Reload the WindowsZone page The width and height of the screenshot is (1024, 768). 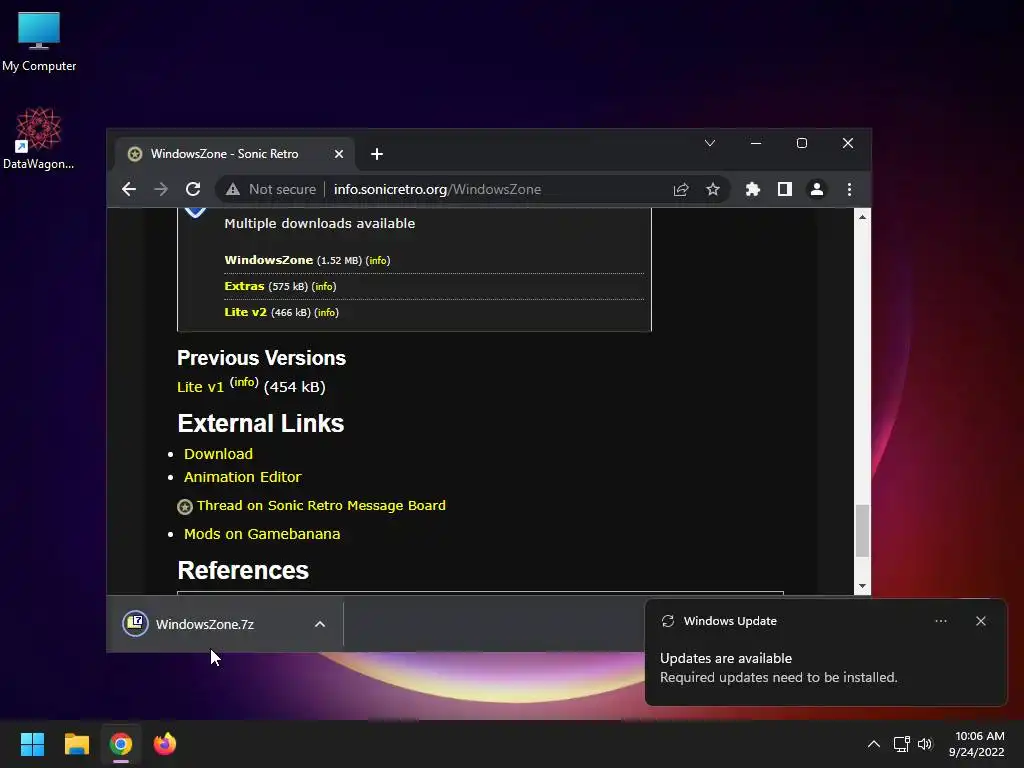click(193, 189)
